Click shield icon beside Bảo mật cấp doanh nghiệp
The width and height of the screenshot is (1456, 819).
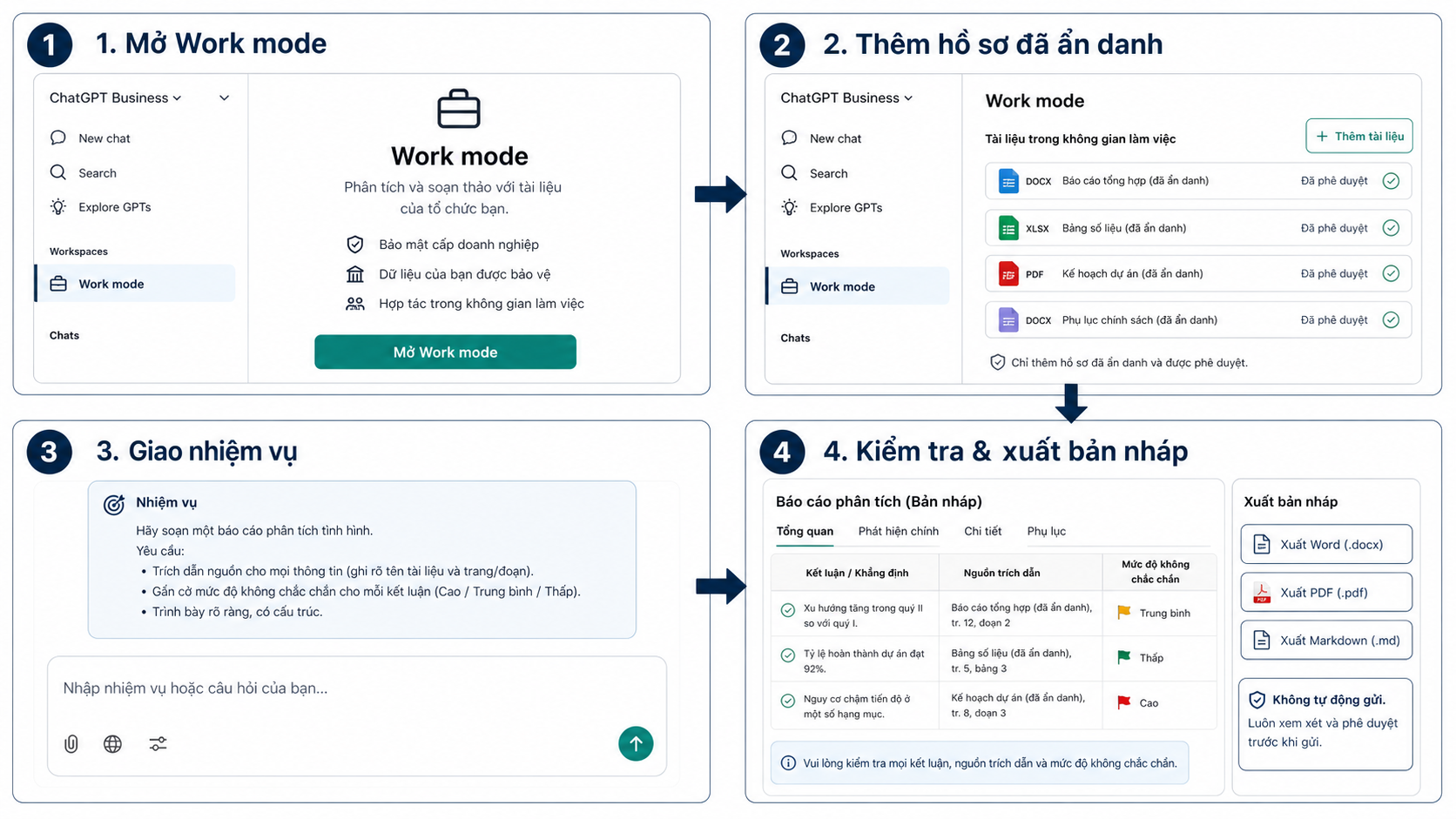[x=354, y=244]
